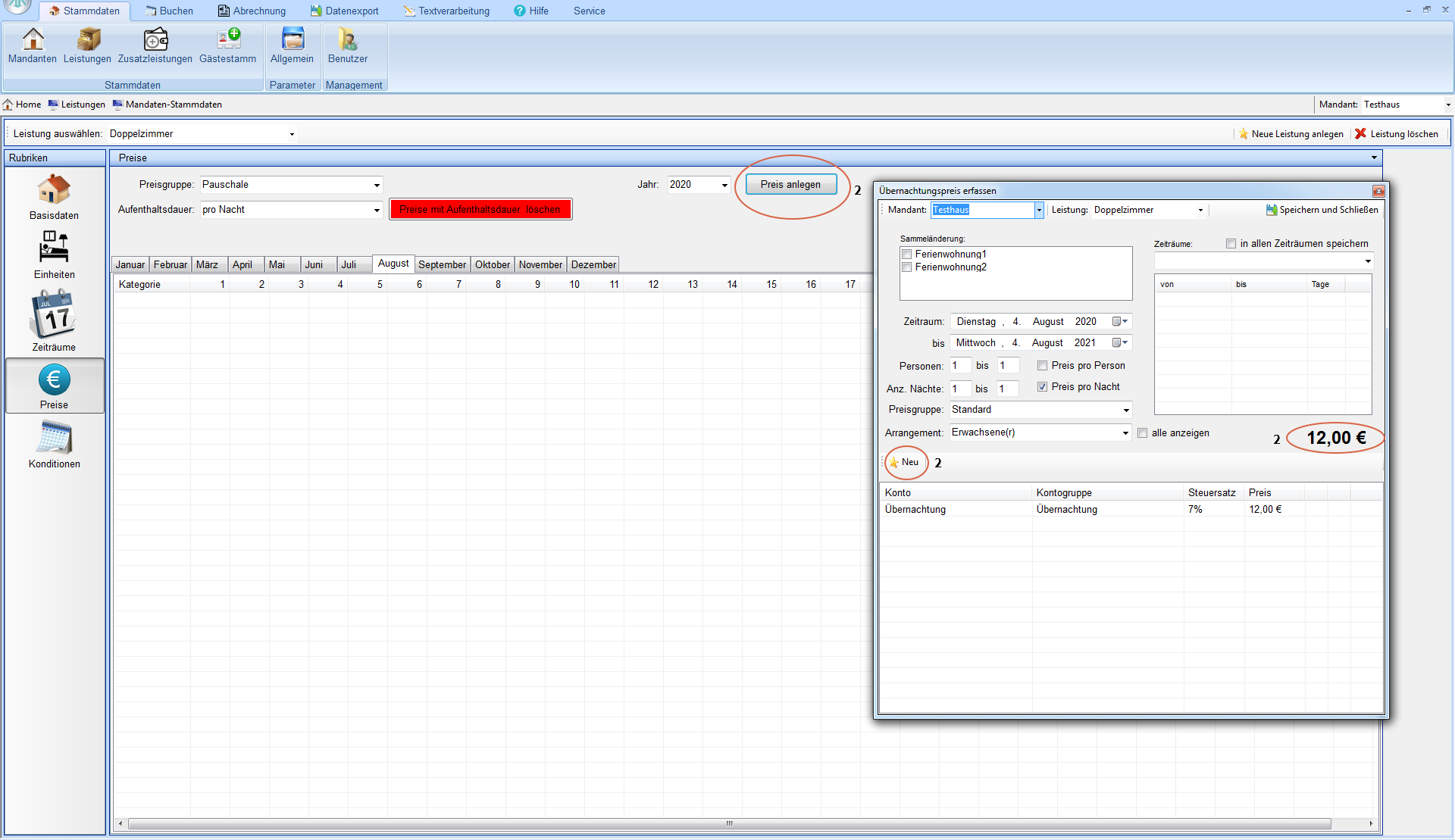
Task: Open the Mandanten ribbon icon
Action: click(33, 45)
